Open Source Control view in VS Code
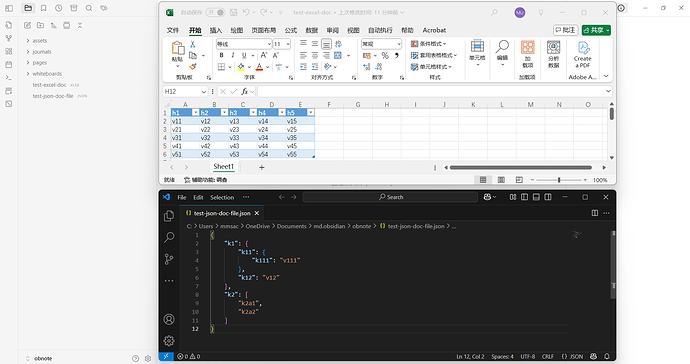This screenshot has height=364, width=690. tap(169, 259)
